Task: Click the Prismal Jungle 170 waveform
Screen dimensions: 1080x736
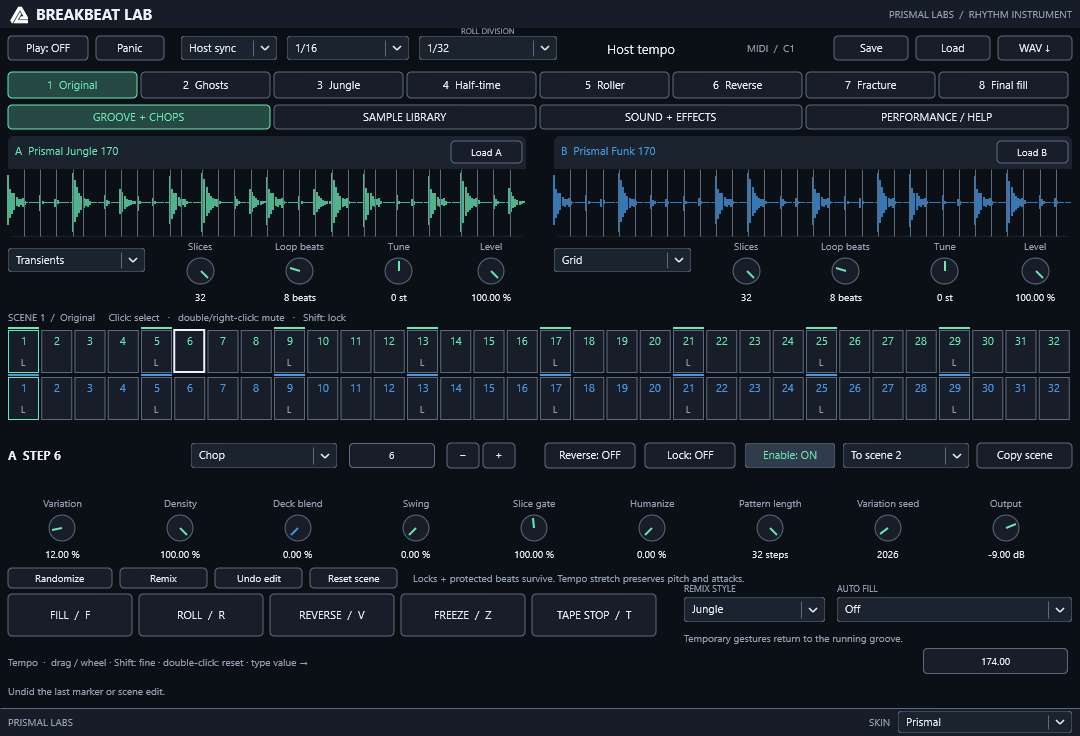Action: (x=266, y=202)
